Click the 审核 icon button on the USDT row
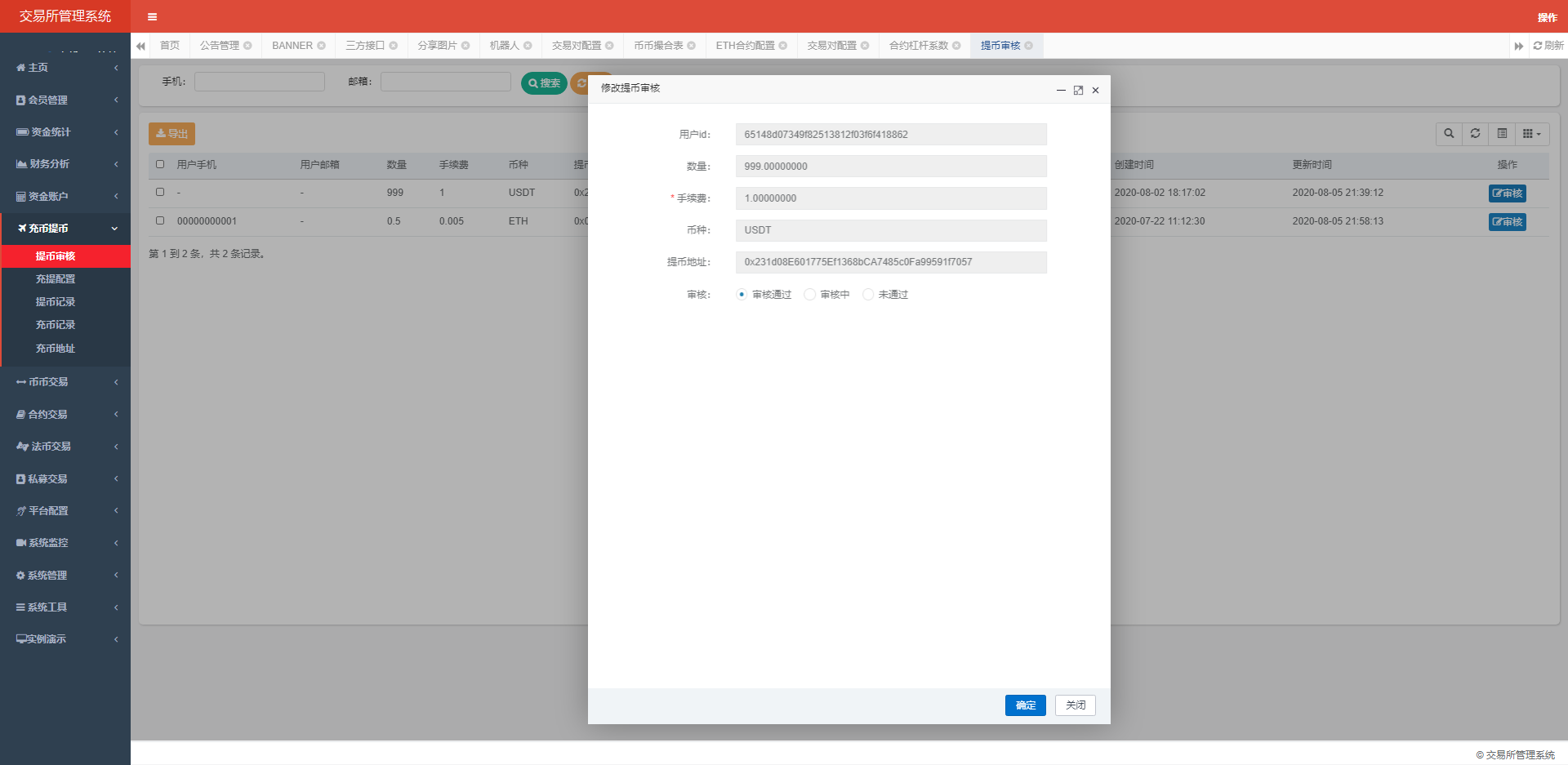This screenshot has height=765, width=1568. 1507,193
